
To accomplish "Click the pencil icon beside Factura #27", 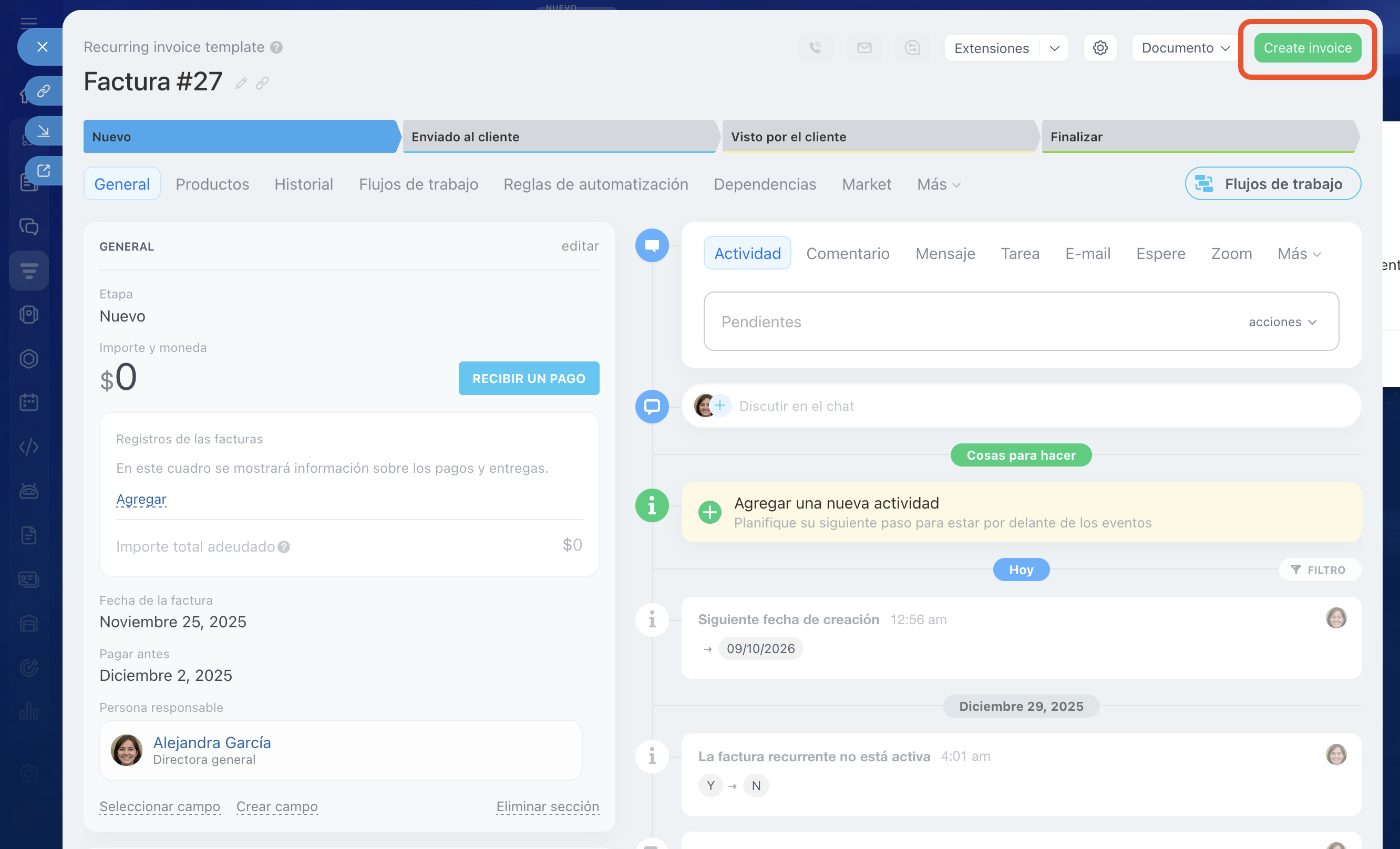I will tap(241, 84).
